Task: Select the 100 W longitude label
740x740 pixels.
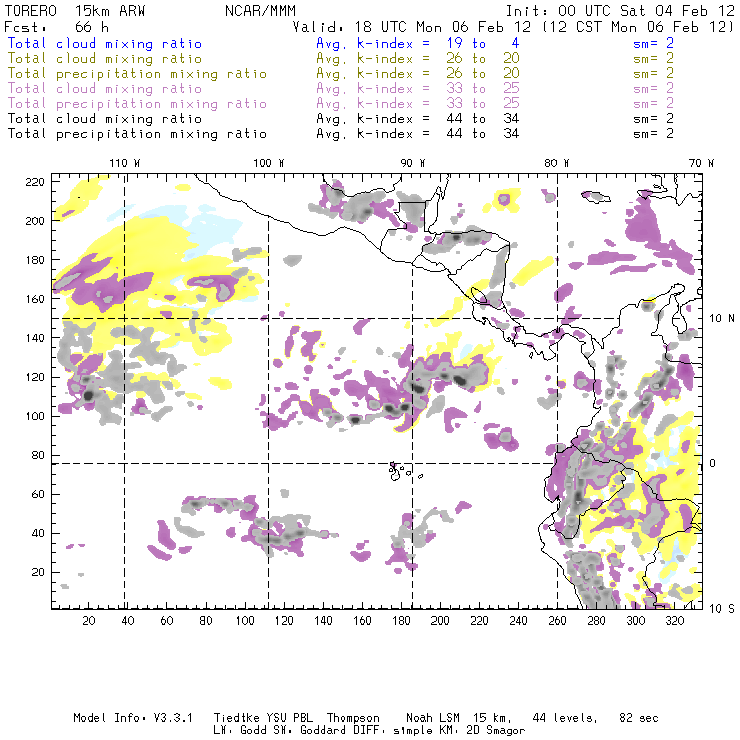Action: pos(269,163)
